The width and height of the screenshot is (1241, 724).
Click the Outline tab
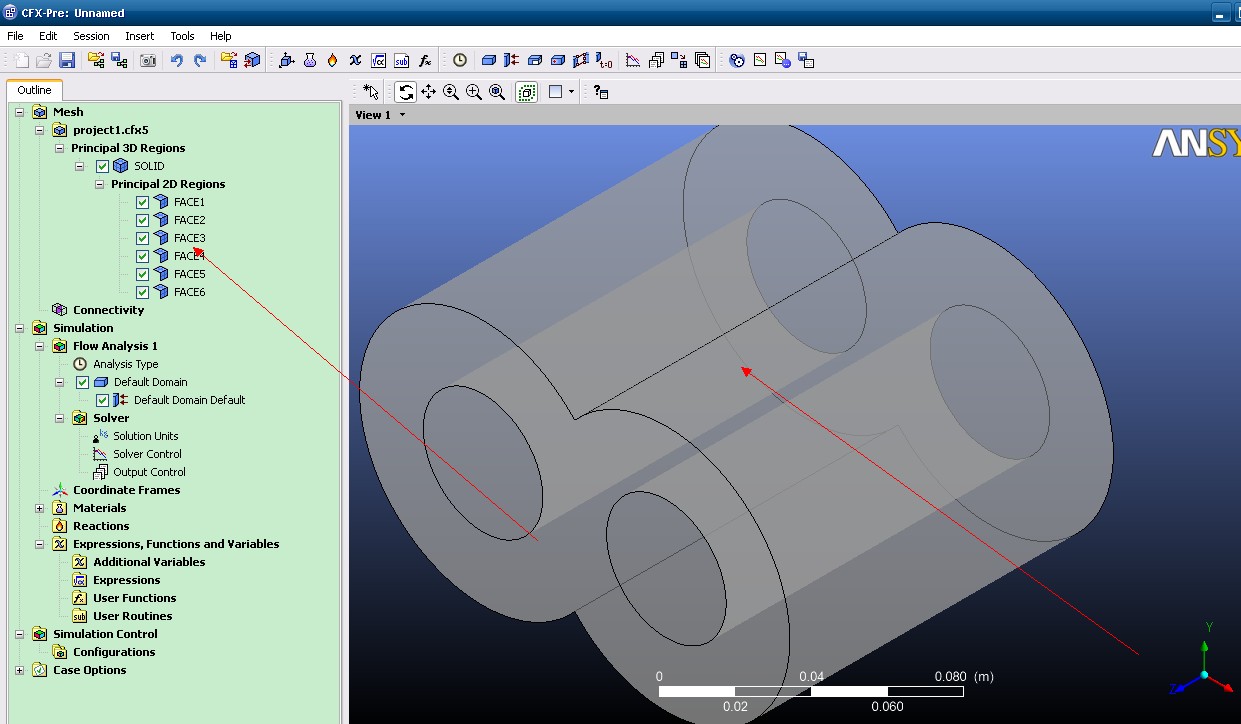click(x=34, y=90)
